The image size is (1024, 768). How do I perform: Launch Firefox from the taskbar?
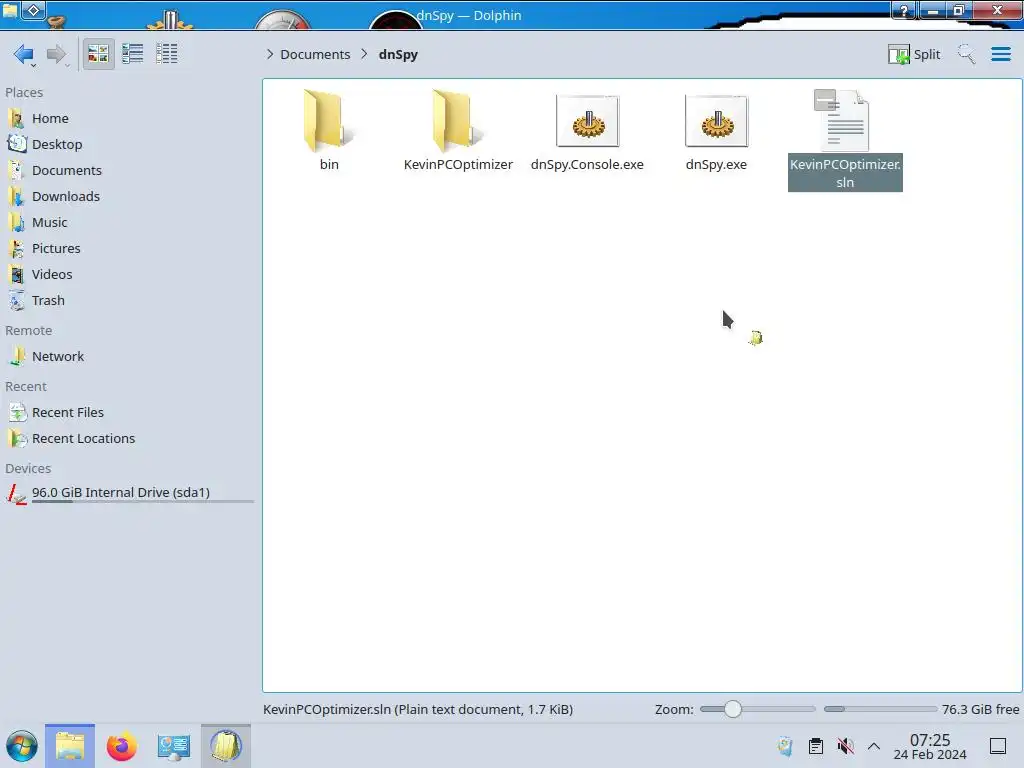121,746
